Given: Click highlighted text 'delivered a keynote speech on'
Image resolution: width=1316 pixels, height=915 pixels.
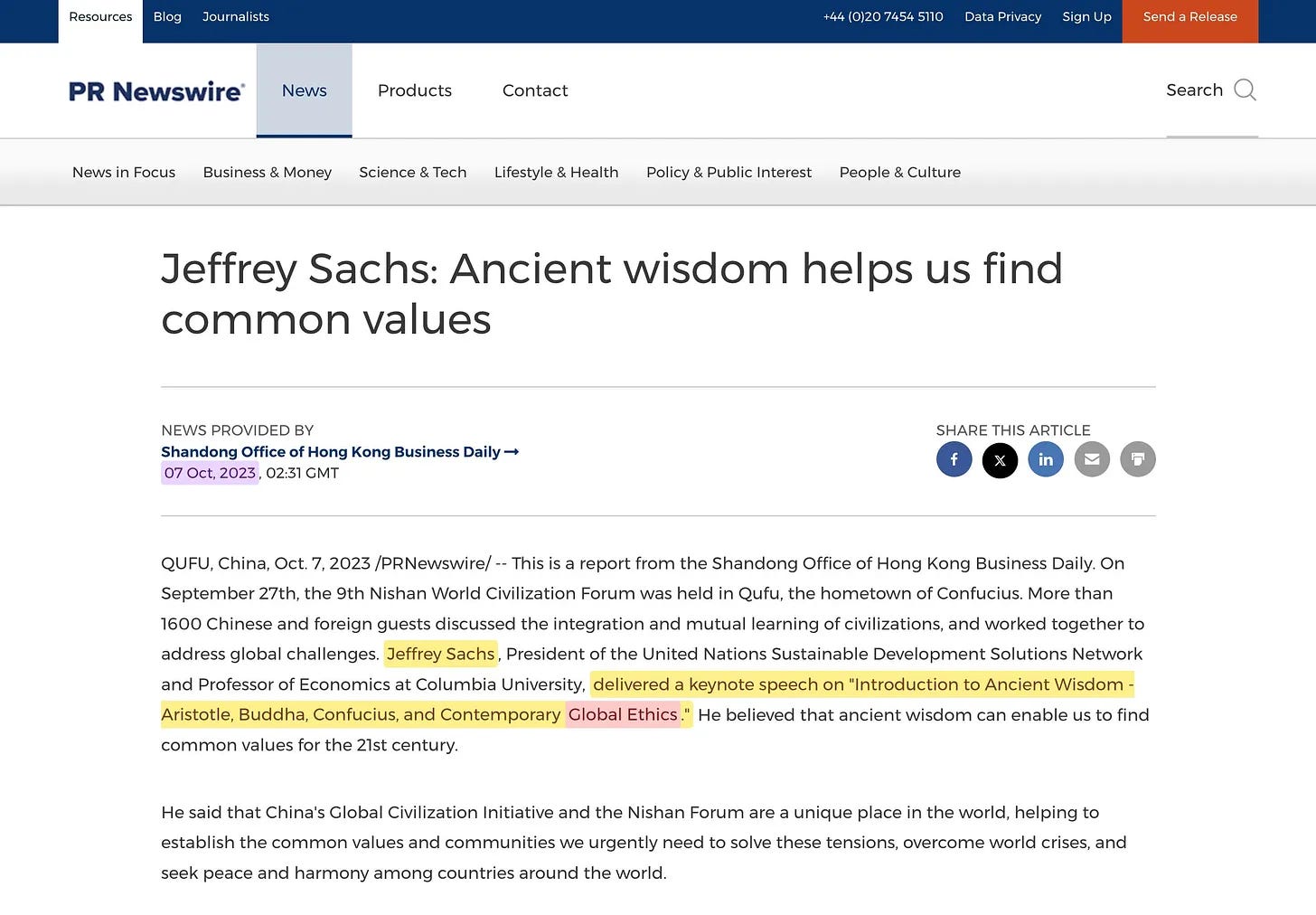Looking at the screenshot, I should [x=719, y=684].
